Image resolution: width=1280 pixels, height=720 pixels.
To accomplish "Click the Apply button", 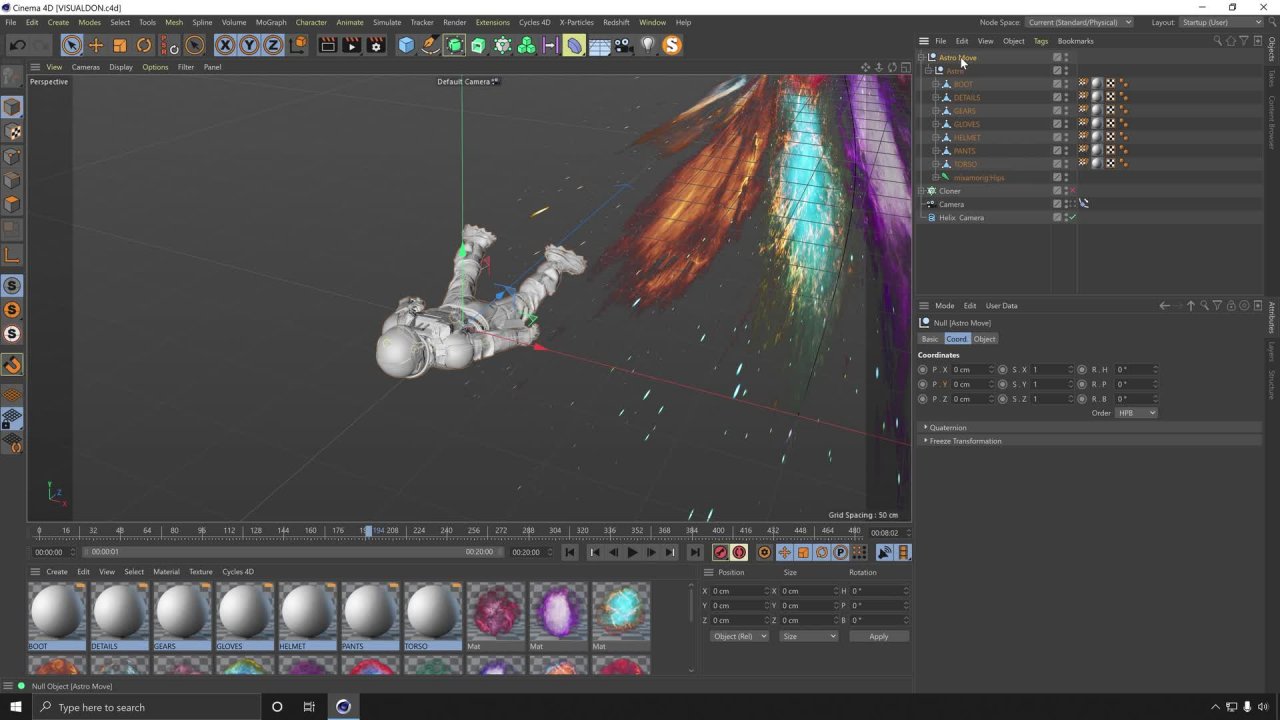I will [x=879, y=636].
